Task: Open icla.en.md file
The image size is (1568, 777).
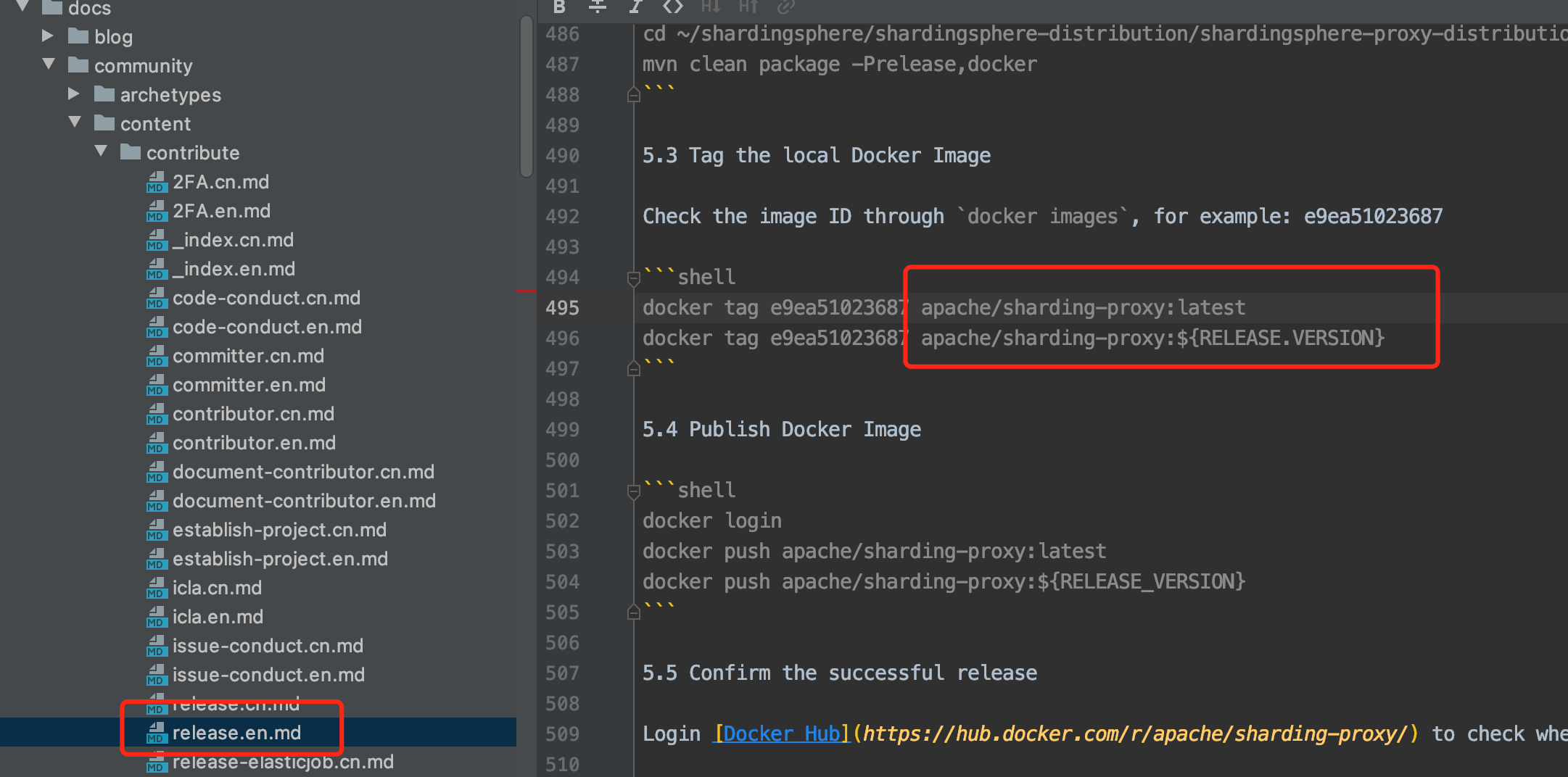Action: pos(218,617)
